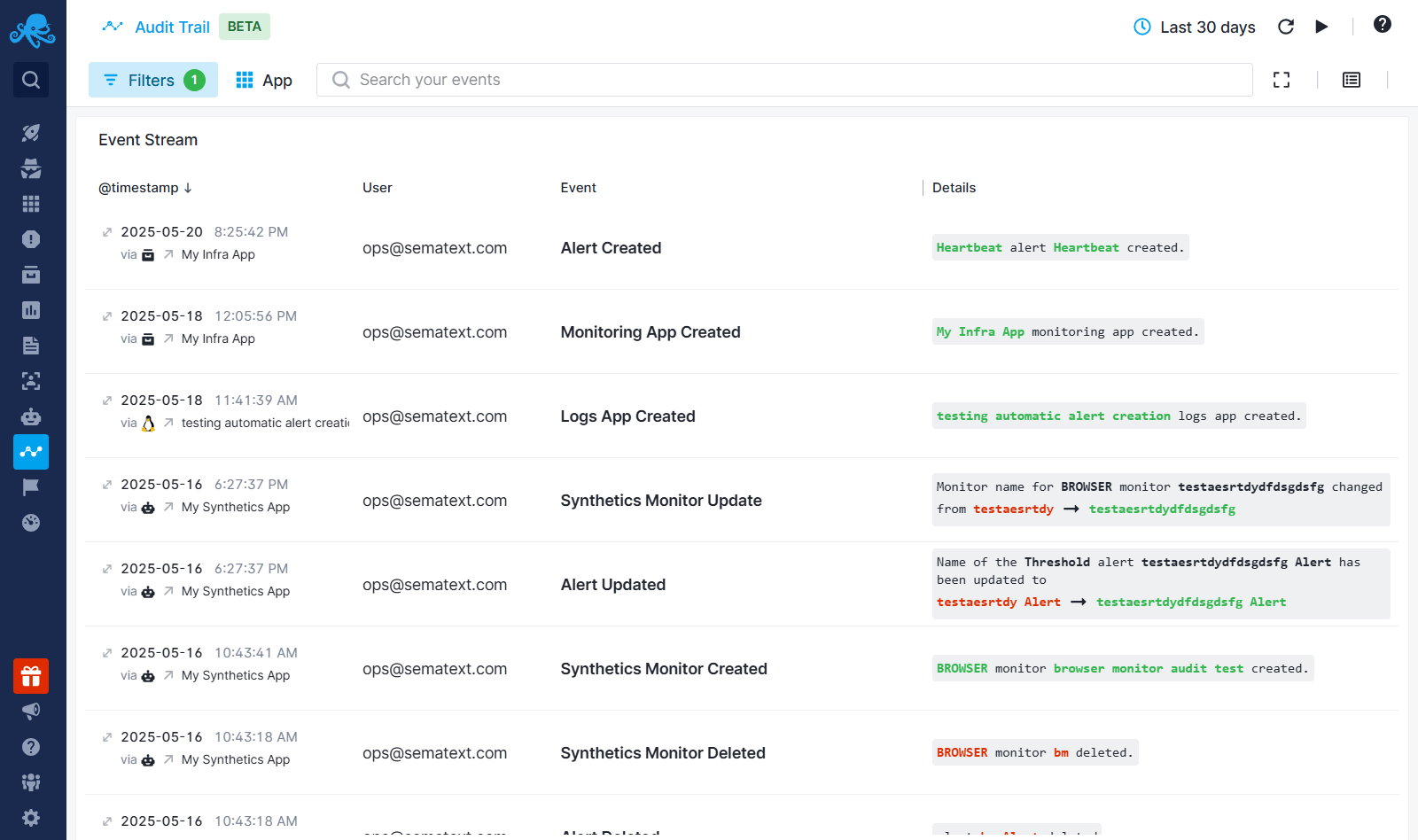Toggle fullscreen mode for the event stream
This screenshot has height=840, width=1418.
click(1282, 80)
